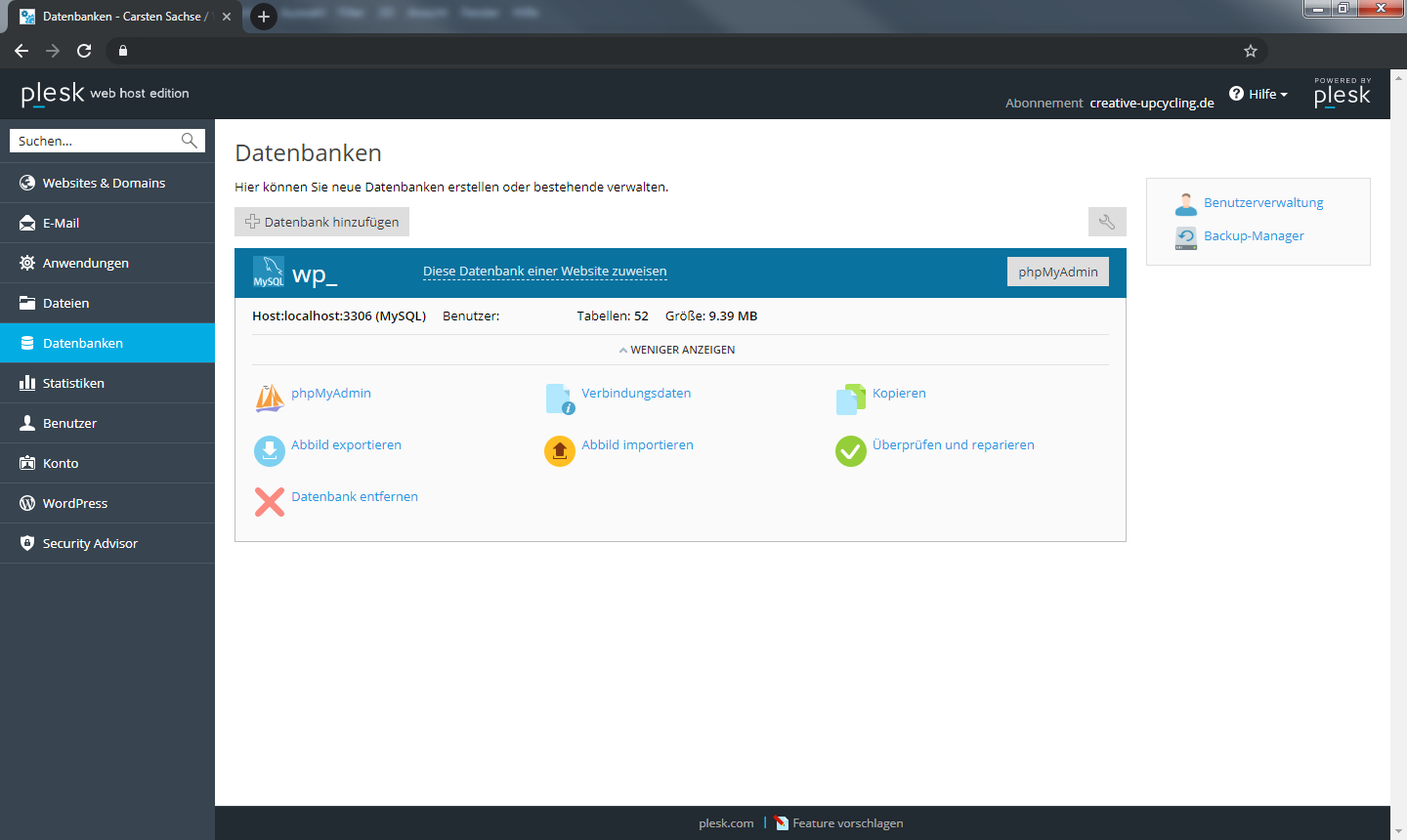Click the Dateien folder icon
The image size is (1407, 840).
27,303
